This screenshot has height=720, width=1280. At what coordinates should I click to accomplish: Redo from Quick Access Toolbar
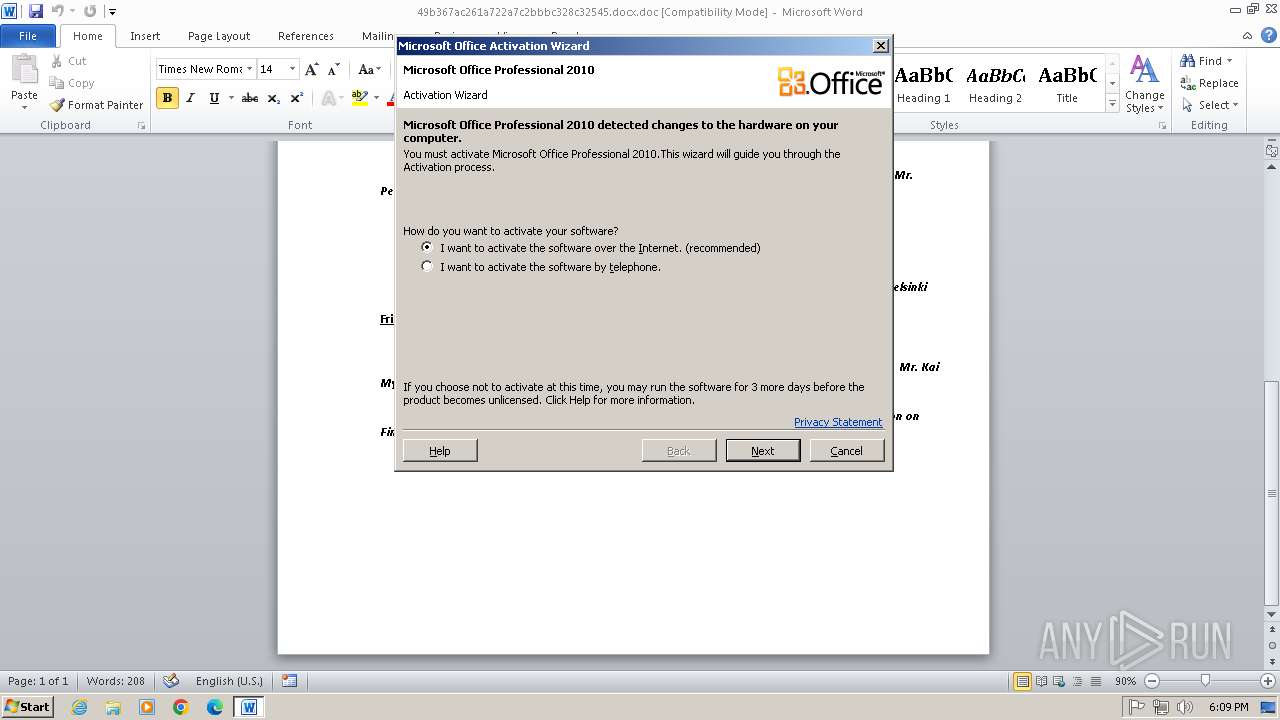coord(90,12)
